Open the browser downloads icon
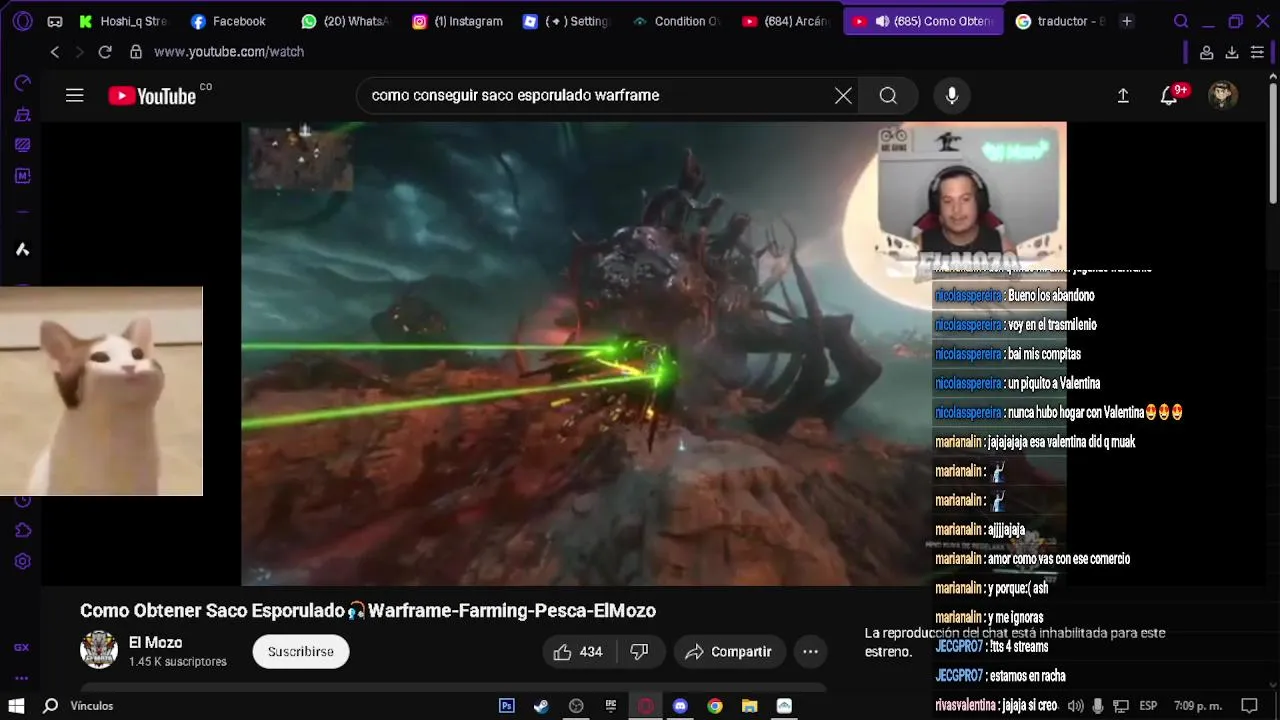 tap(1232, 52)
